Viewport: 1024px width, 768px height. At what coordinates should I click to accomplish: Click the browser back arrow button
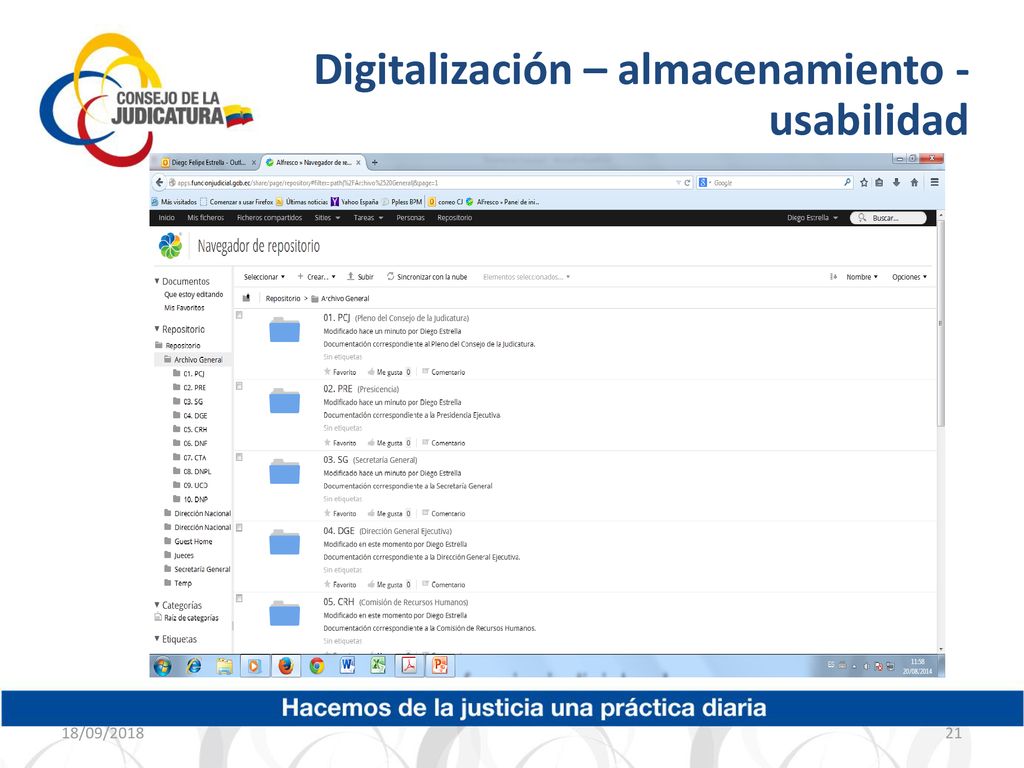click(x=159, y=182)
